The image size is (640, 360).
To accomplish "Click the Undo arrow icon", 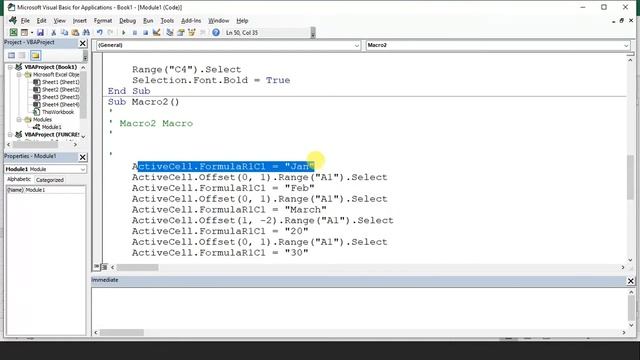I will click(100, 32).
